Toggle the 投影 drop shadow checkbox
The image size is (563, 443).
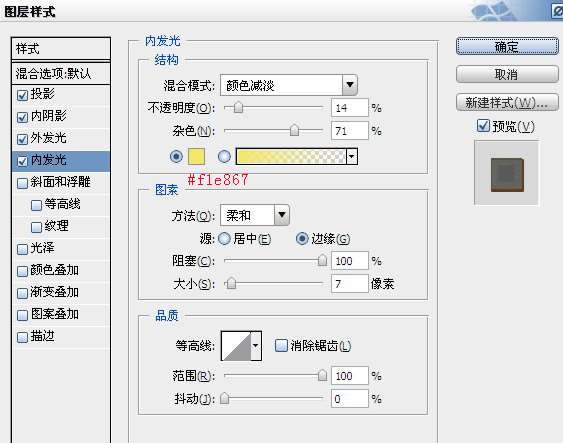click(22, 95)
